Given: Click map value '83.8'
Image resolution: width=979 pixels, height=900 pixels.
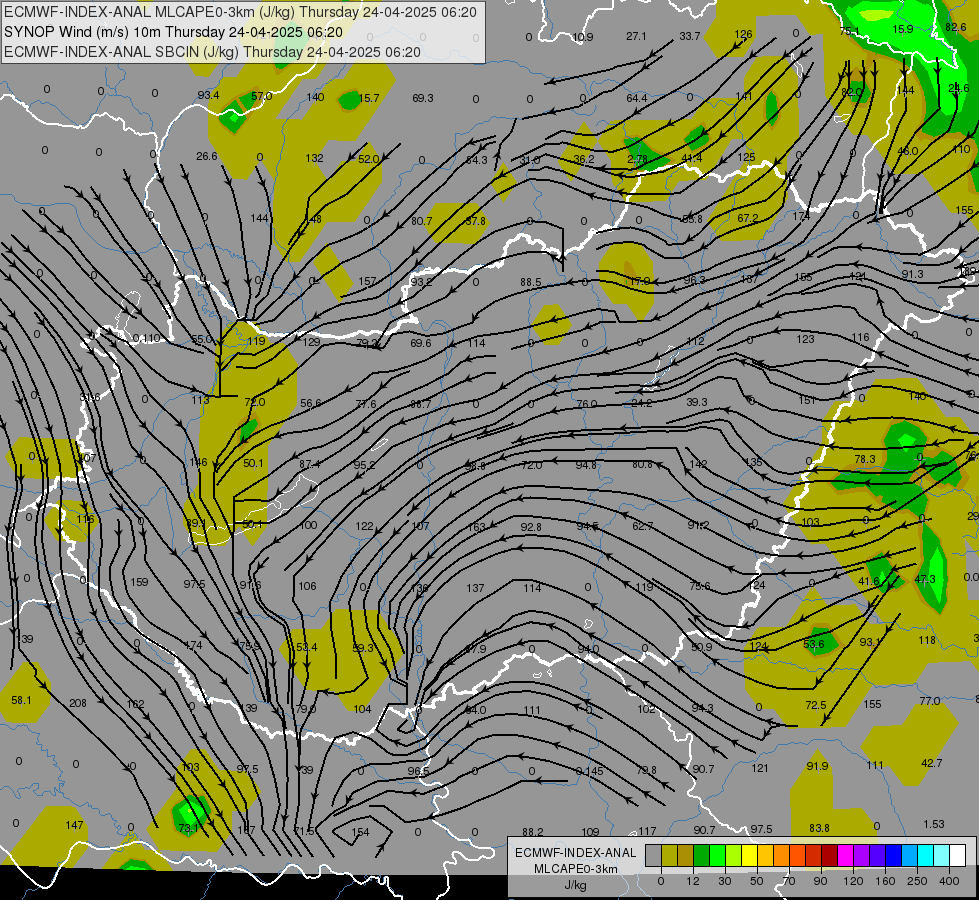Looking at the screenshot, I should pos(819,828).
